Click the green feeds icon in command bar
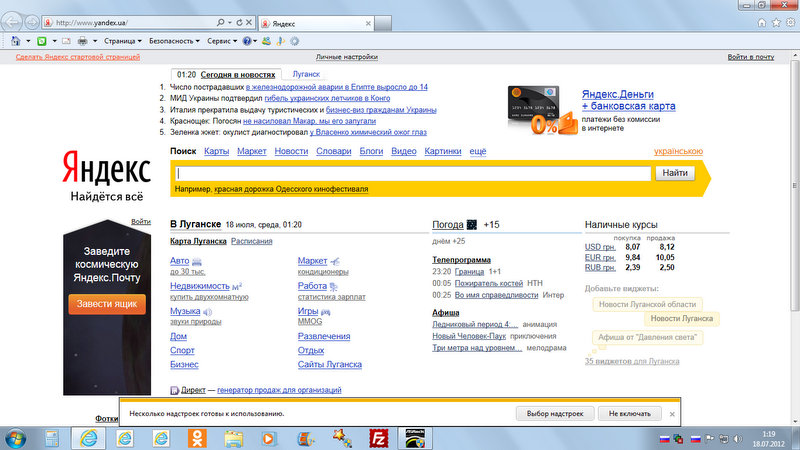The height and width of the screenshot is (450, 800). point(42,41)
